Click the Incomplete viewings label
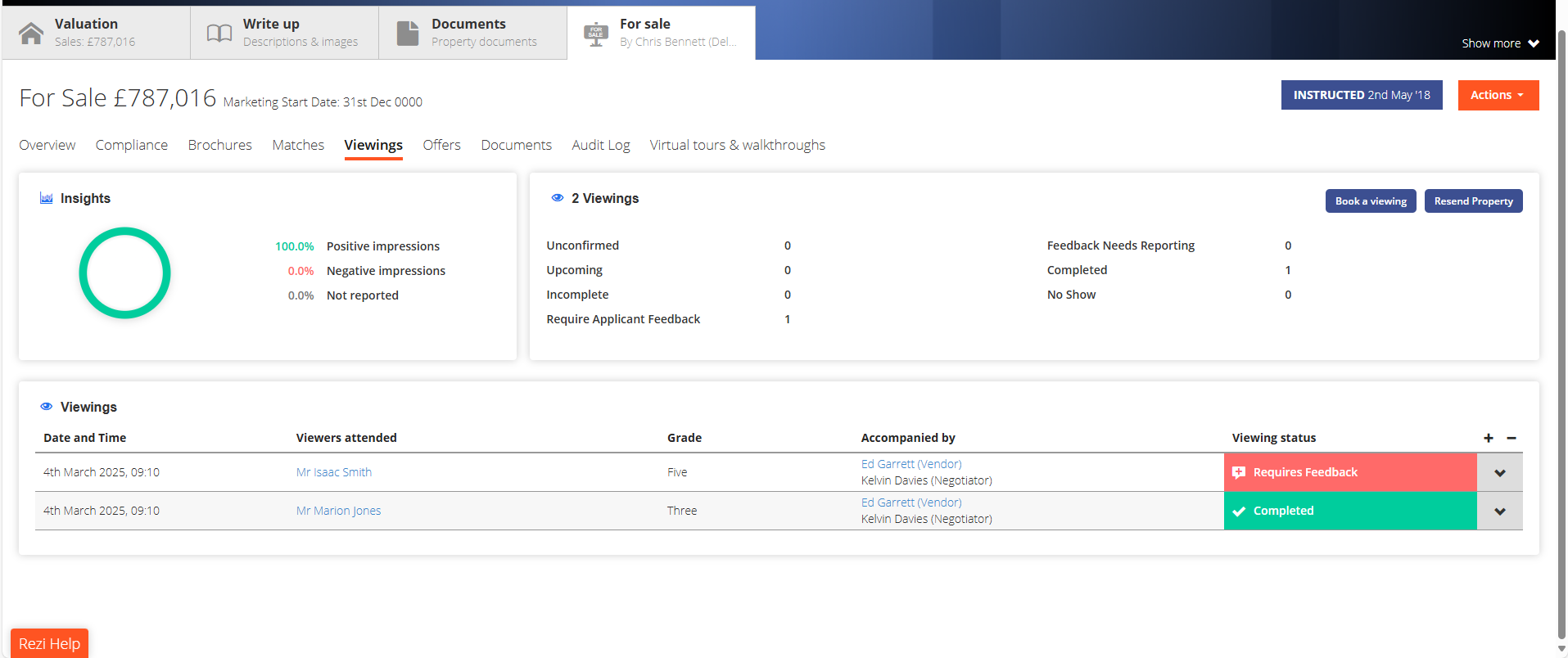The image size is (1568, 658). tap(577, 295)
